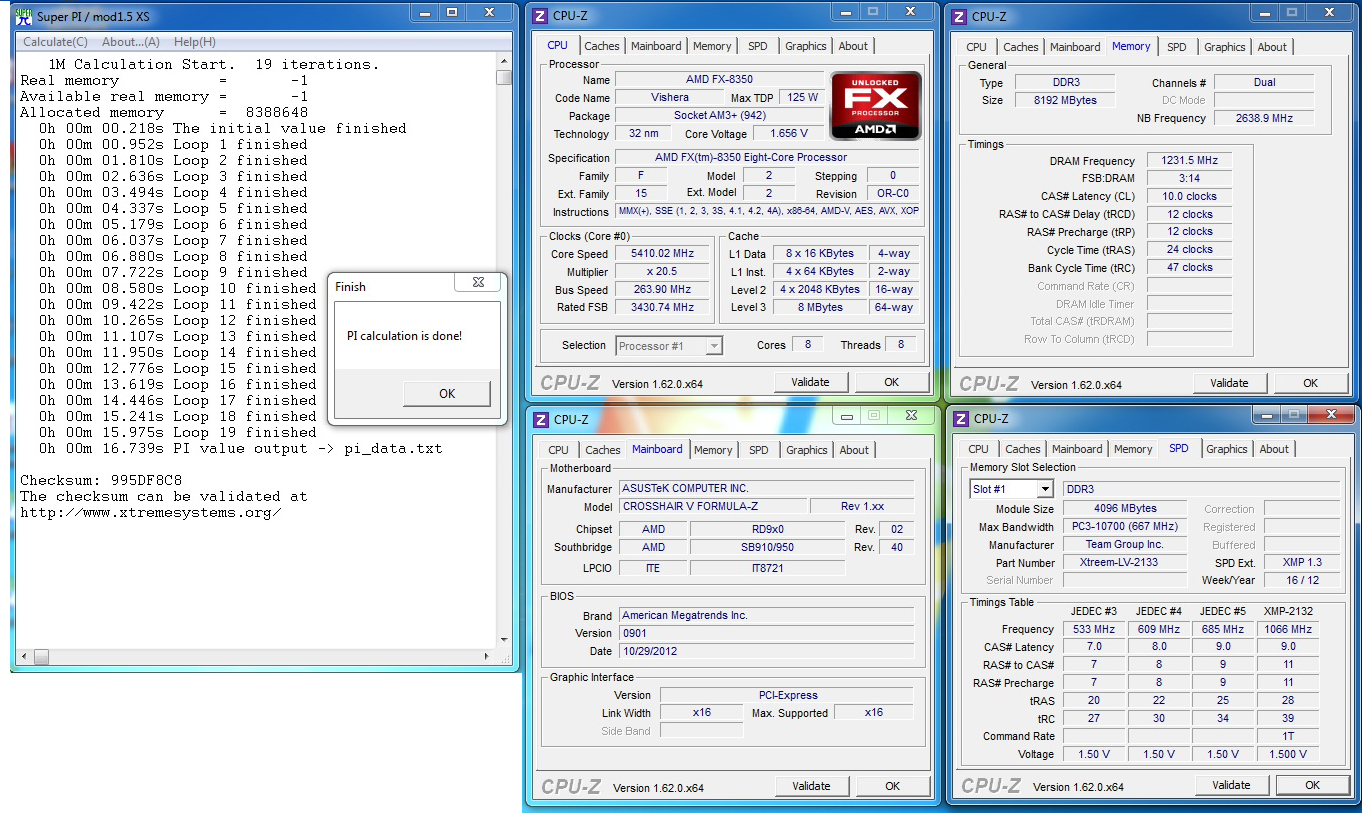Click the processor Name field reading AMD FX-8350
1362x813 pixels.
click(x=719, y=80)
